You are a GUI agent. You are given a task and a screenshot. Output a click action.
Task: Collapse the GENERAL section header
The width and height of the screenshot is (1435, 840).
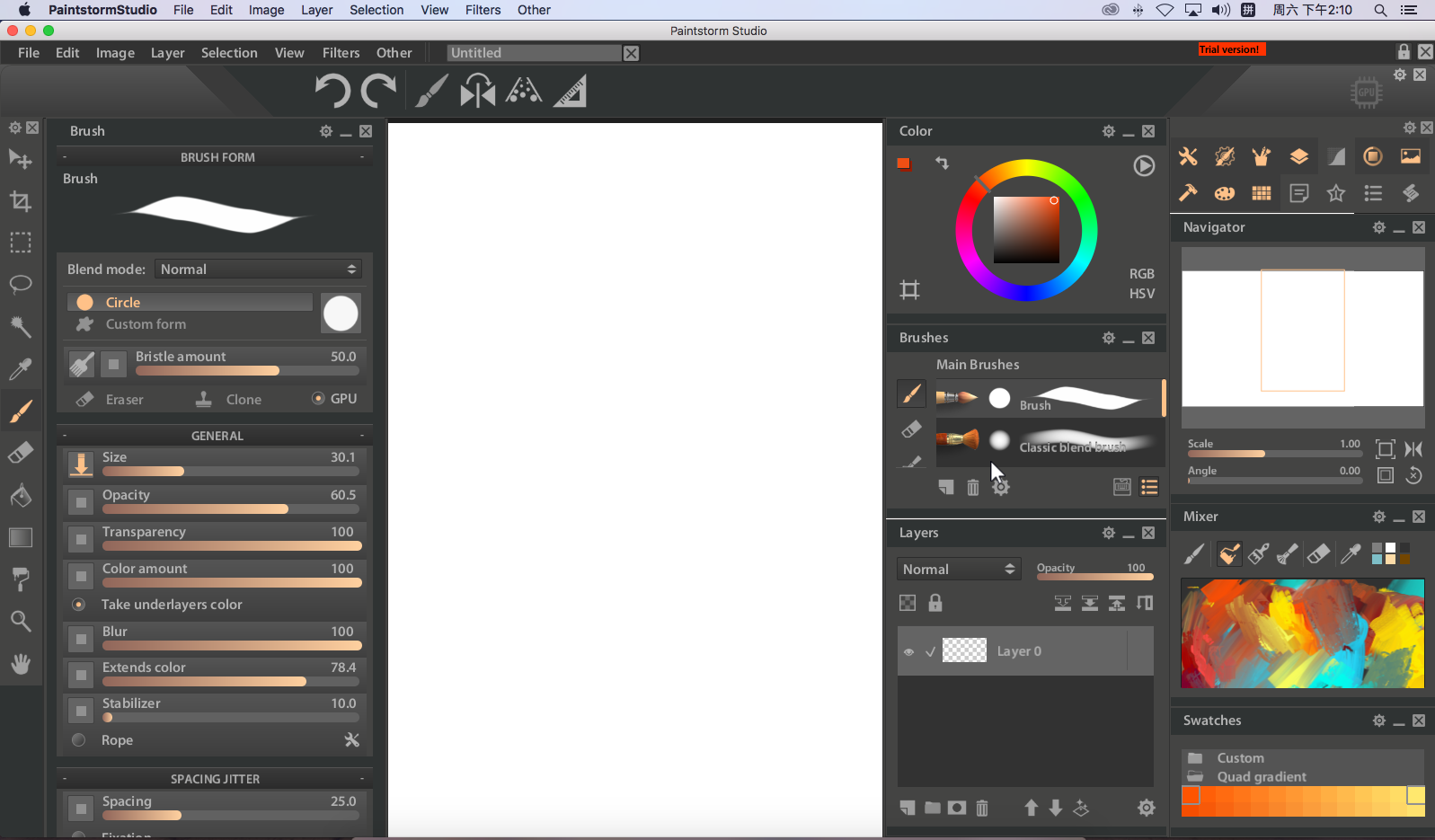pos(217,436)
